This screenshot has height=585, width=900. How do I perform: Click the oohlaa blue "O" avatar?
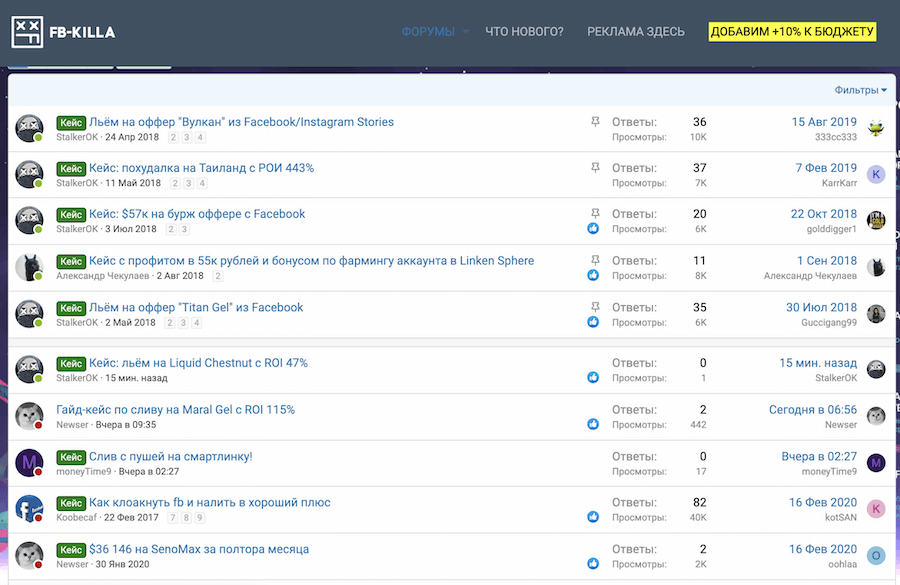876,556
